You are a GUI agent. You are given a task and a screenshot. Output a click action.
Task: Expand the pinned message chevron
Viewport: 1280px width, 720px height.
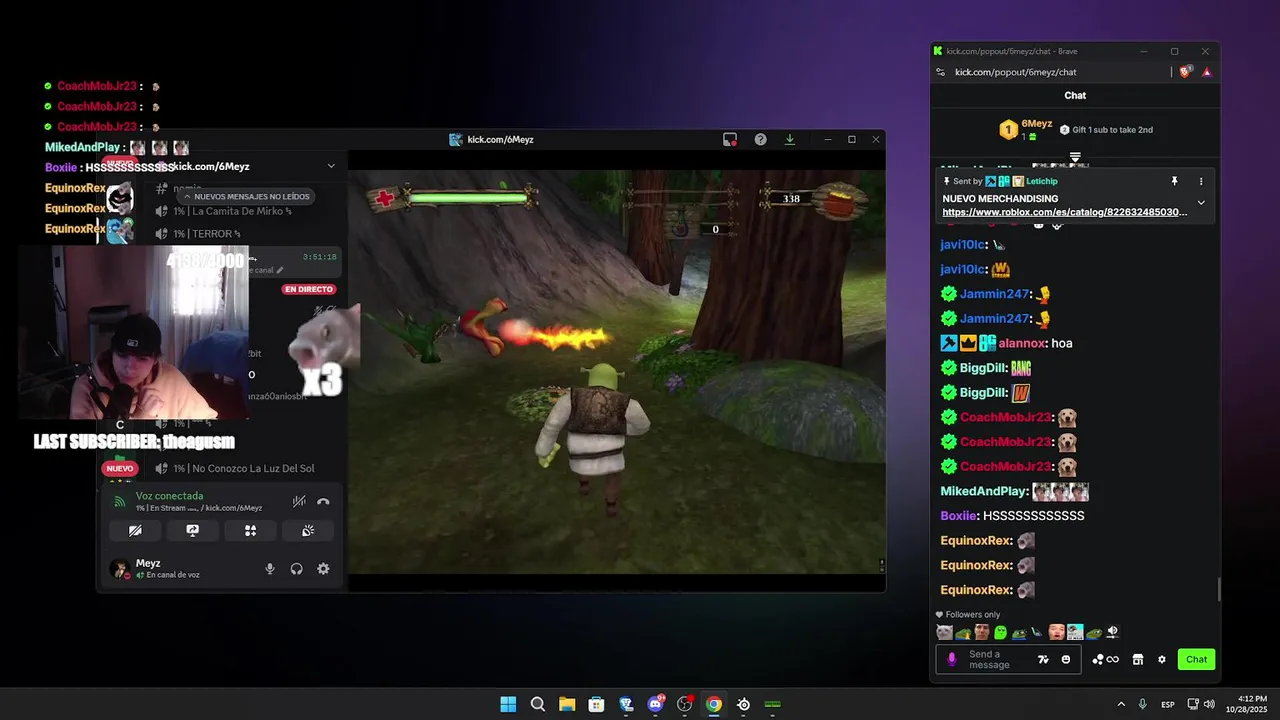[x=1201, y=203]
